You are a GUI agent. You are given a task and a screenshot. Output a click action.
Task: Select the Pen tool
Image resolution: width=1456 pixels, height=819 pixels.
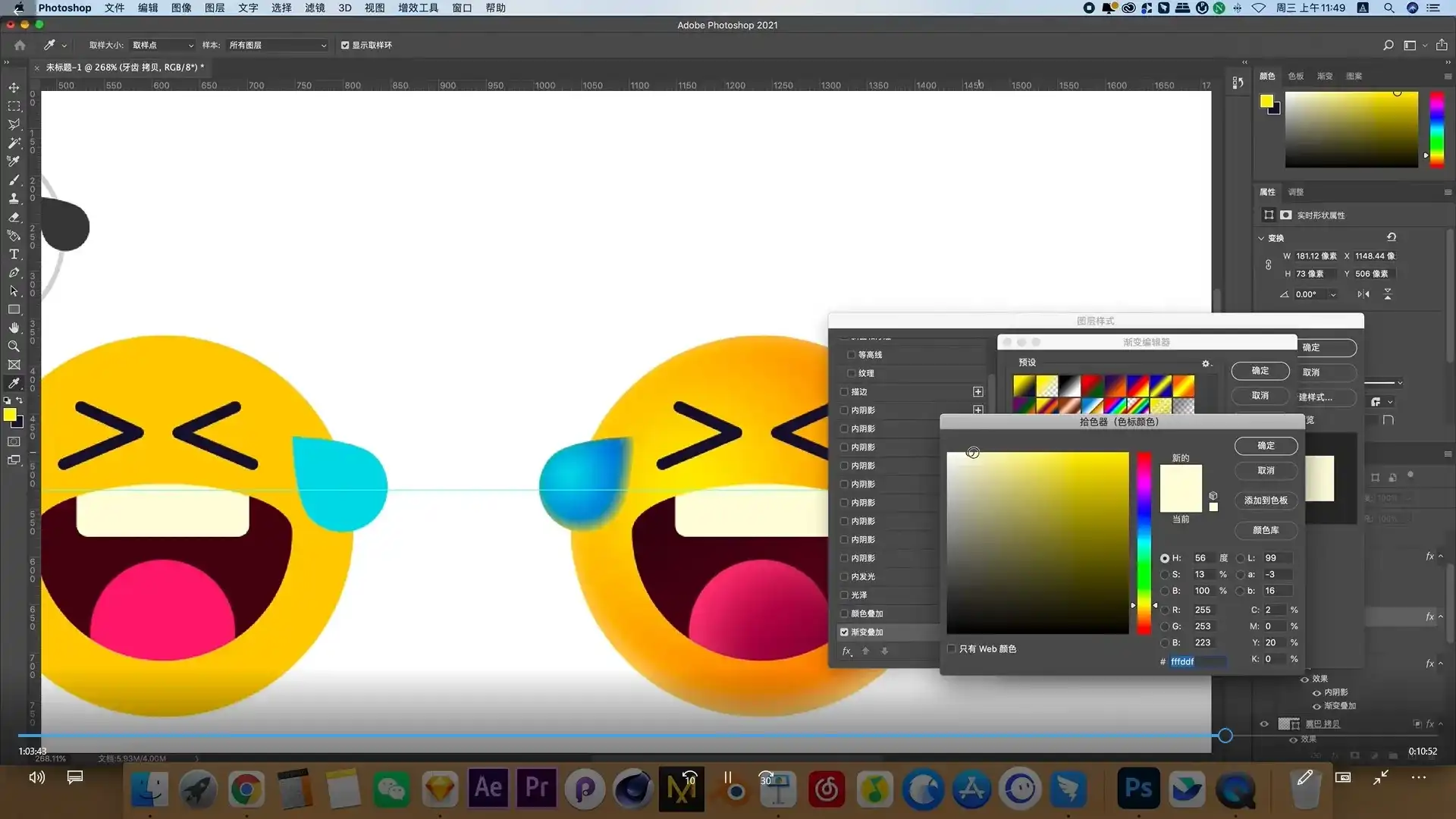pos(14,272)
